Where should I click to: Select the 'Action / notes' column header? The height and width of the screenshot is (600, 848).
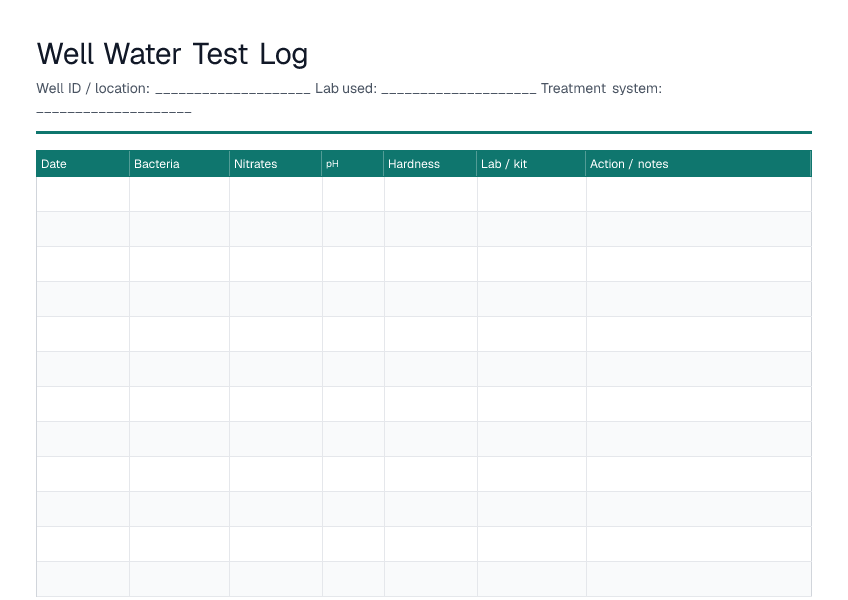699,164
